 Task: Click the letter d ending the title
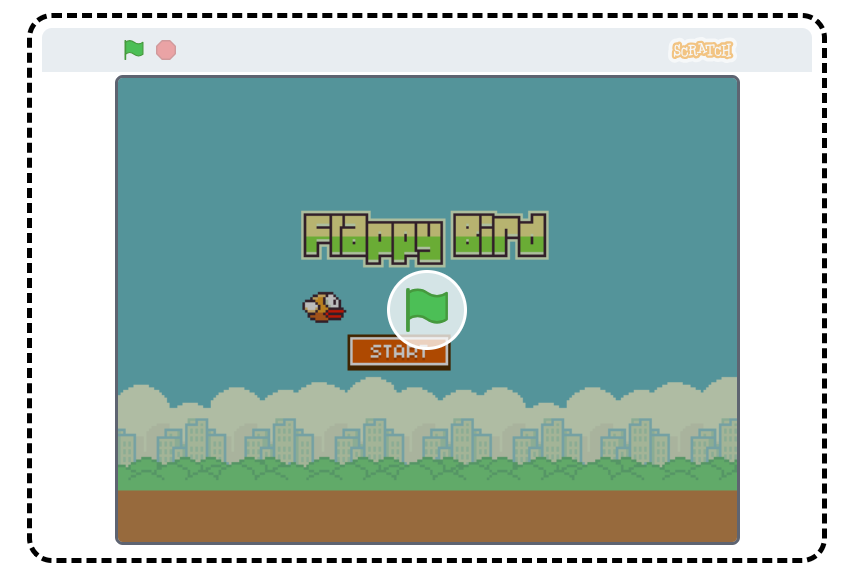pyautogui.click(x=534, y=236)
